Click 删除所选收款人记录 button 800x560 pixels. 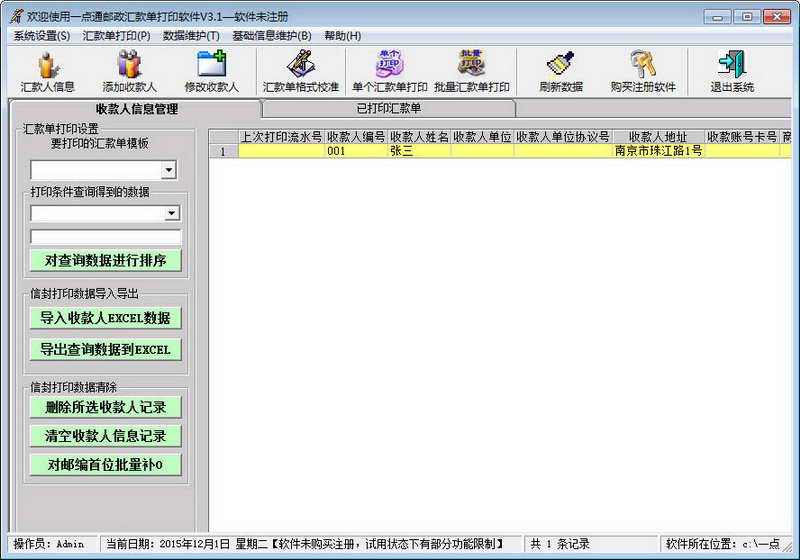pos(106,408)
